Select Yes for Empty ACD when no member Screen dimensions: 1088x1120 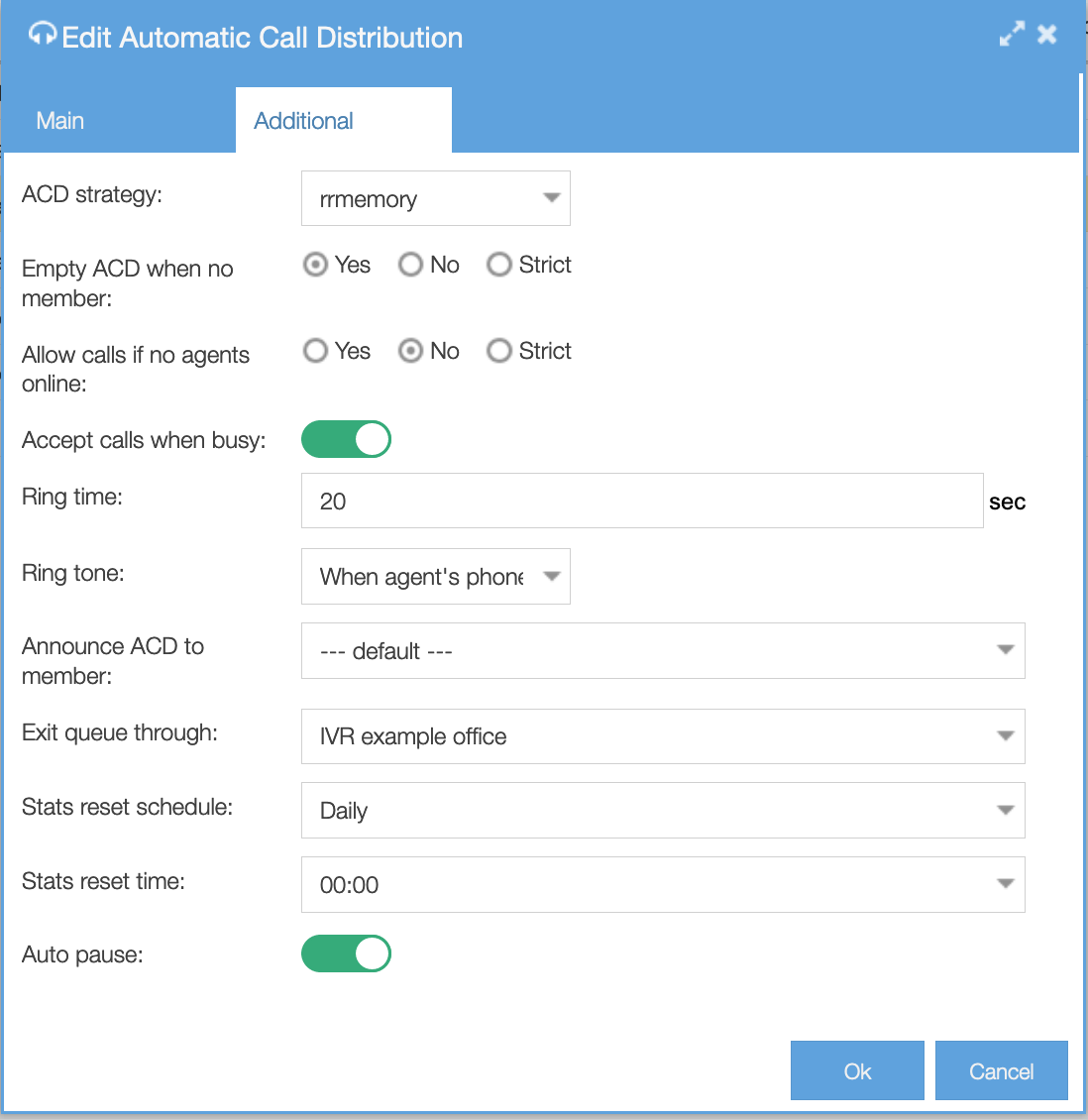click(x=315, y=265)
